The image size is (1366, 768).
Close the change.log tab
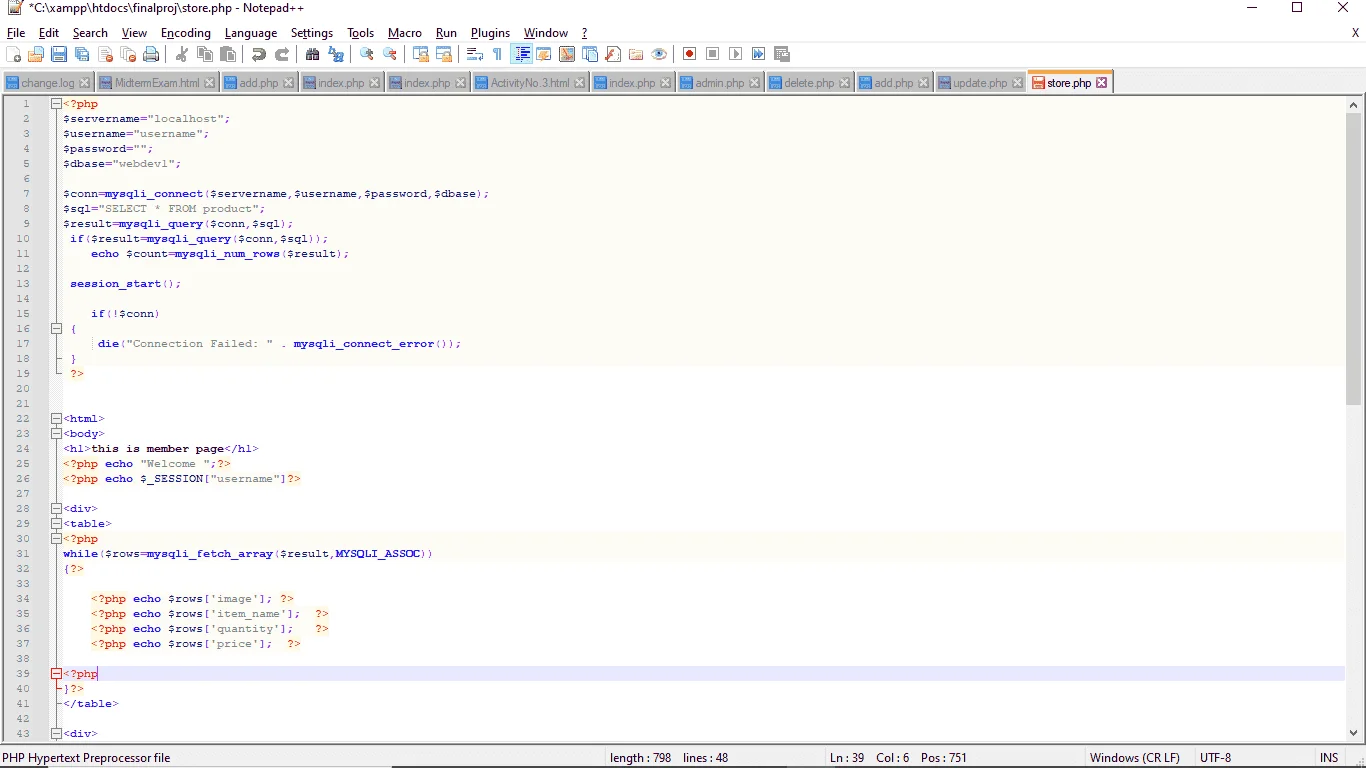coord(84,83)
